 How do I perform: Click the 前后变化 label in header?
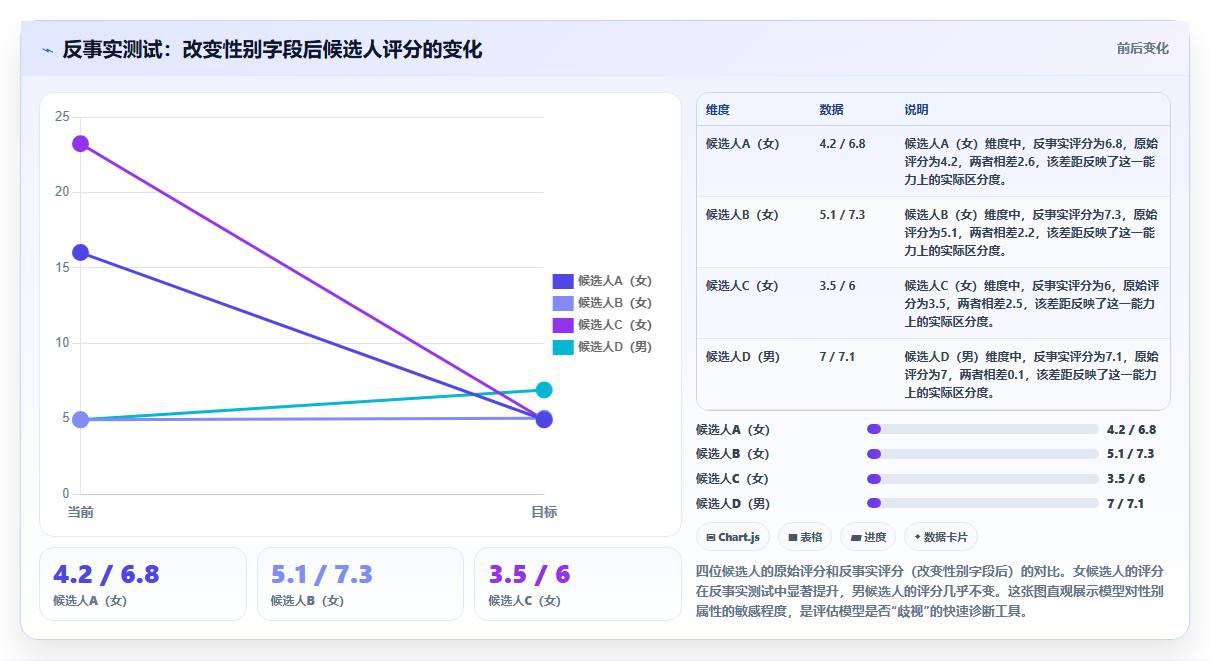coord(1142,49)
